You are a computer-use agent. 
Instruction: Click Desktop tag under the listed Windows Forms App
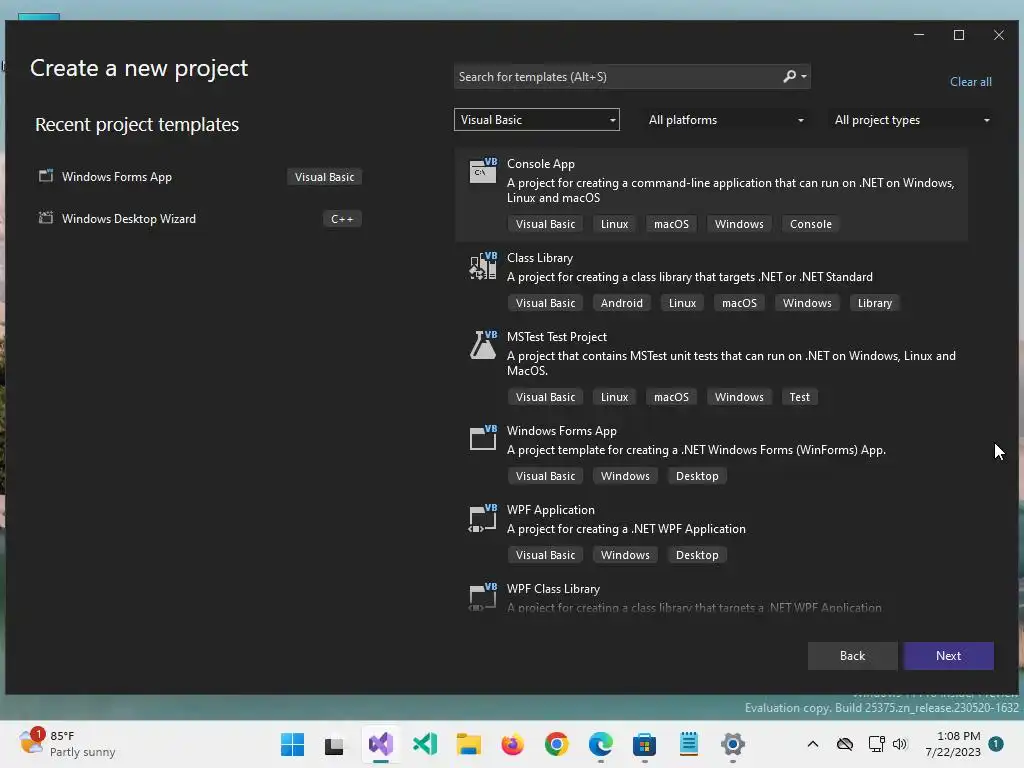(x=697, y=476)
